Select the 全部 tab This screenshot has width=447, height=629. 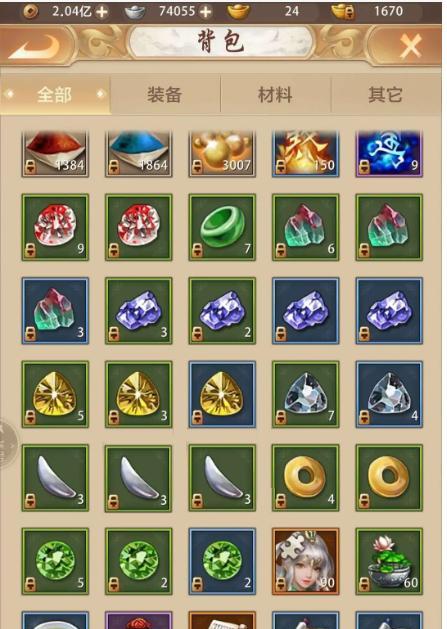[55, 95]
